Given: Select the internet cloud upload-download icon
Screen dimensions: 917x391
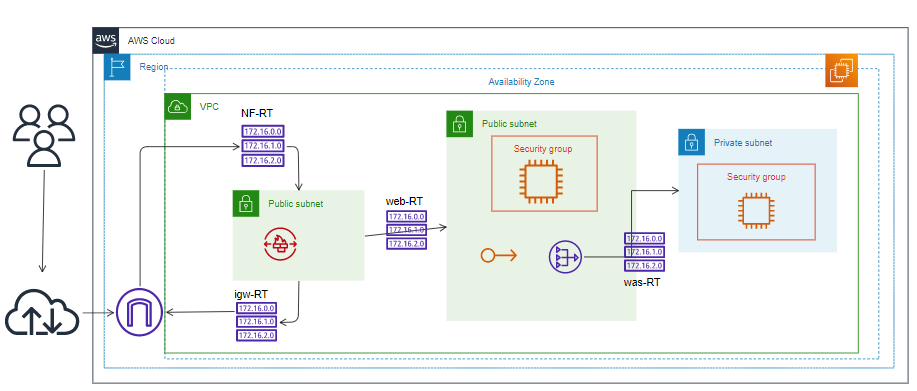Looking at the screenshot, I should click(42, 313).
